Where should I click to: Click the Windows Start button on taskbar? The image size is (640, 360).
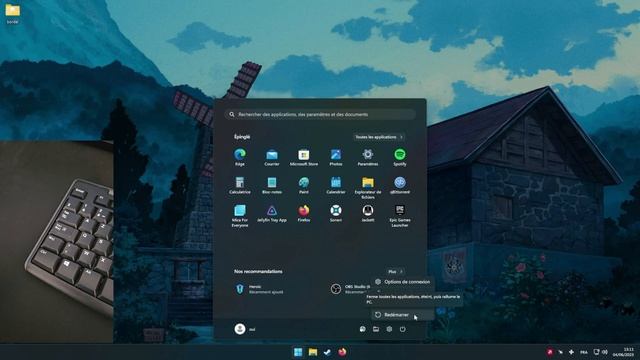298,352
